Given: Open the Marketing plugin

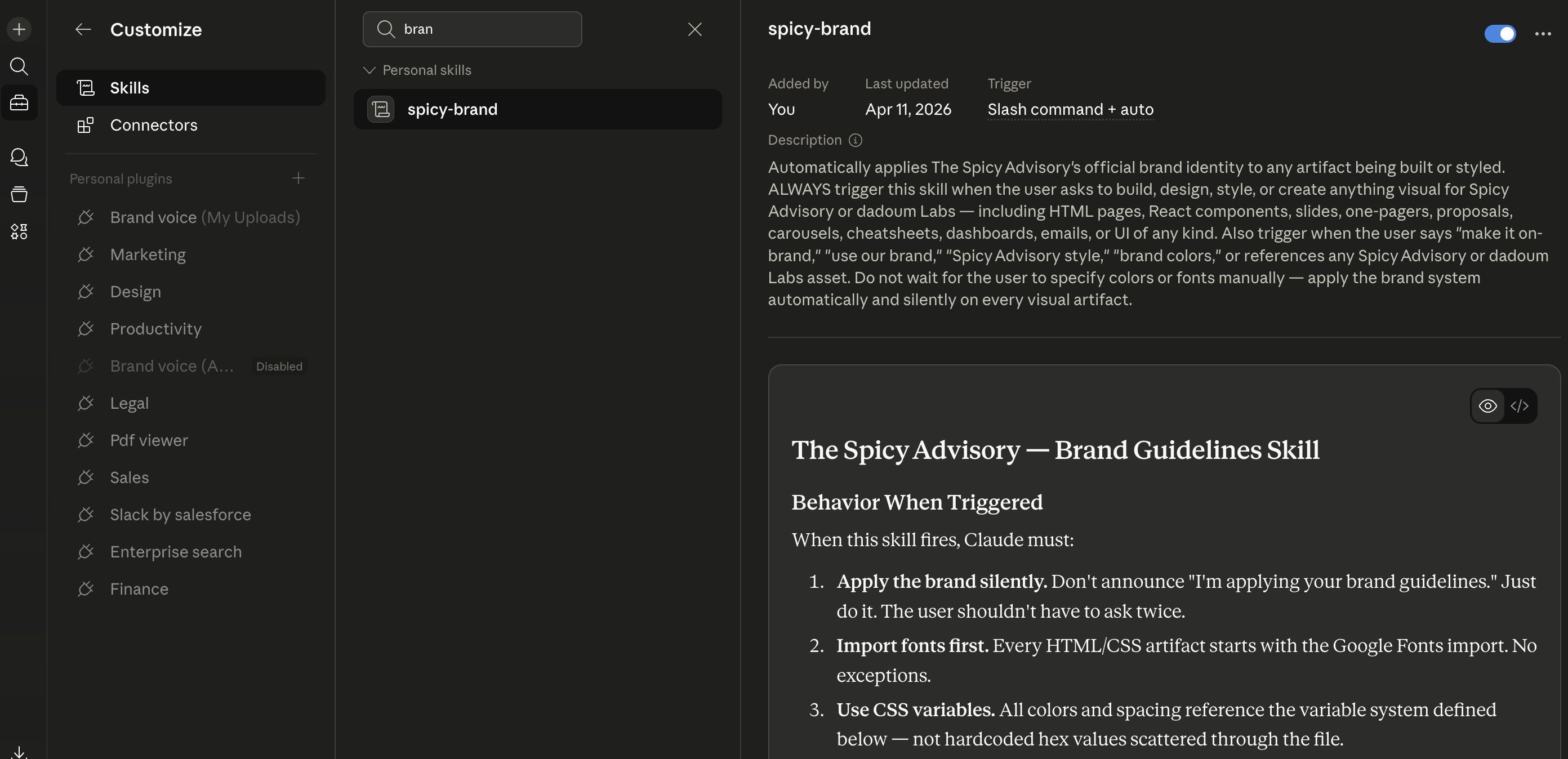Looking at the screenshot, I should pyautogui.click(x=148, y=255).
